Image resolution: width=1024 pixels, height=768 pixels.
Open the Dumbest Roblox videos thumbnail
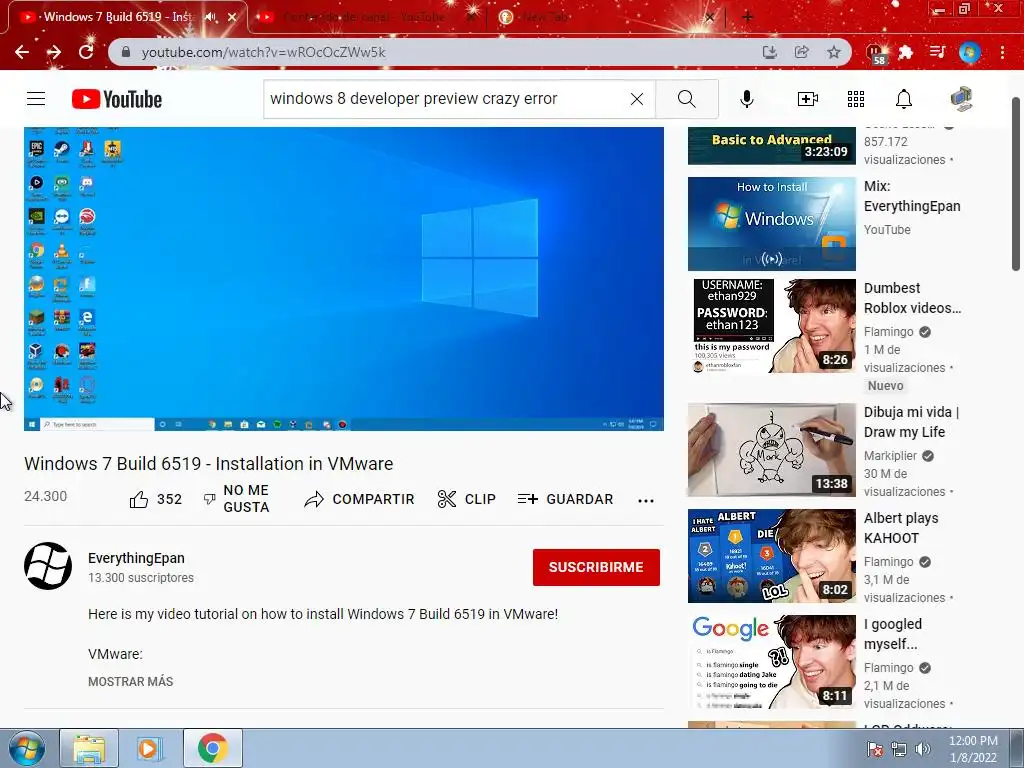[771, 326]
